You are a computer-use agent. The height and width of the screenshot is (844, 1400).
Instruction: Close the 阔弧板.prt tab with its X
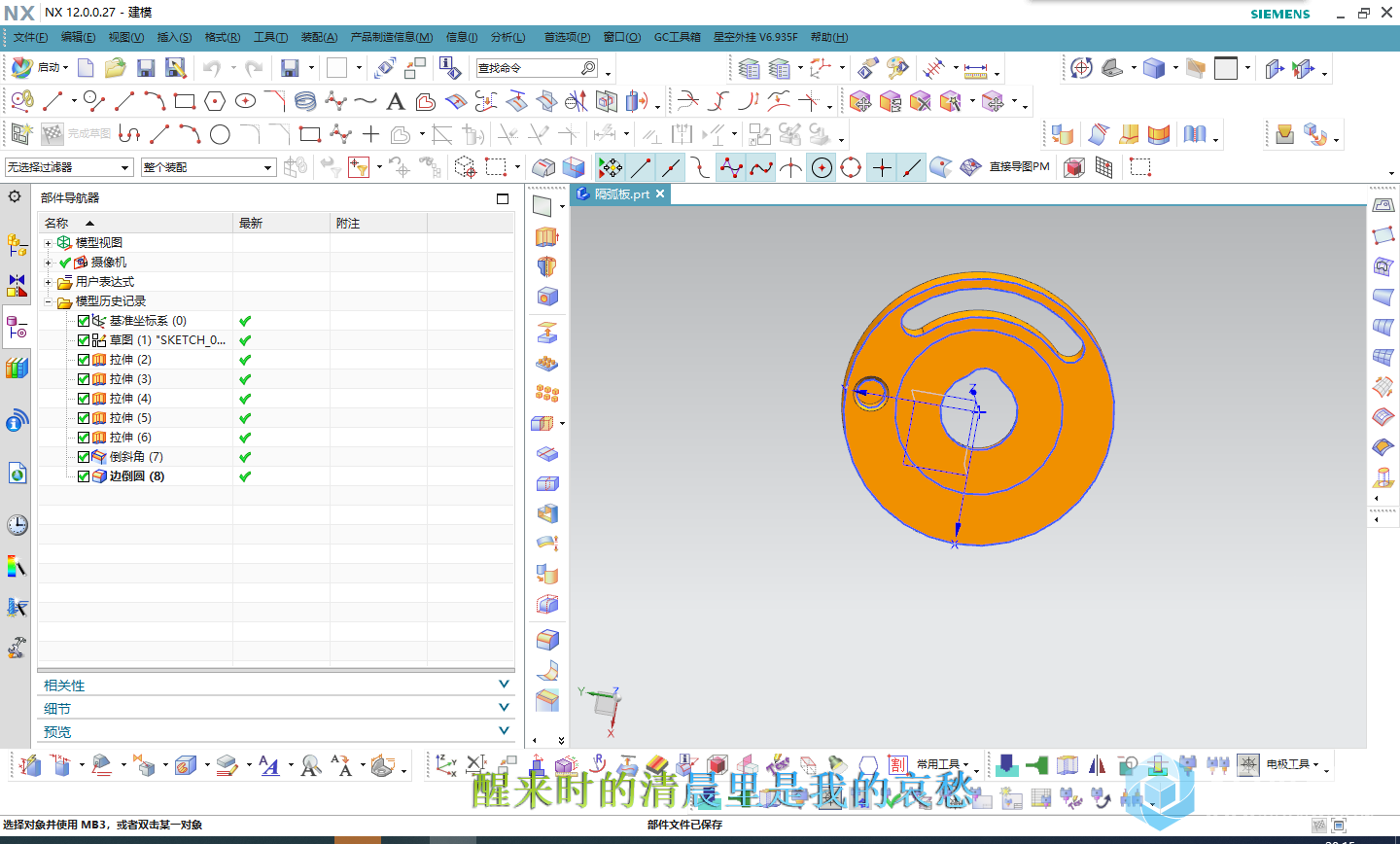660,194
